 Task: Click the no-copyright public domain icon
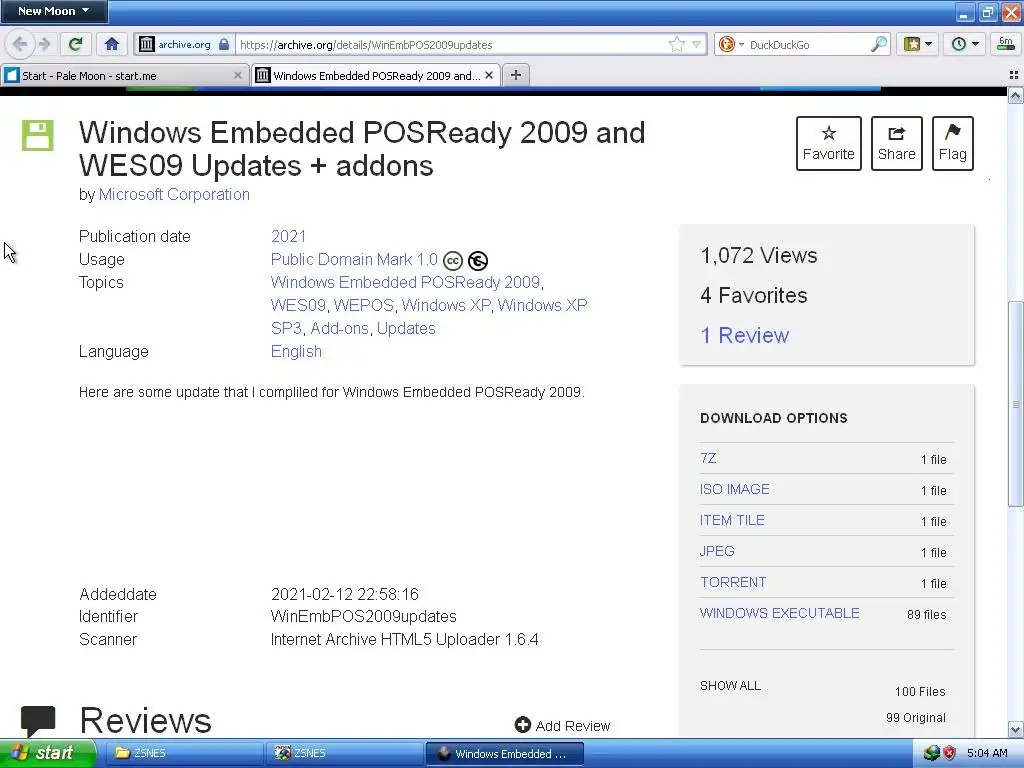[478, 261]
